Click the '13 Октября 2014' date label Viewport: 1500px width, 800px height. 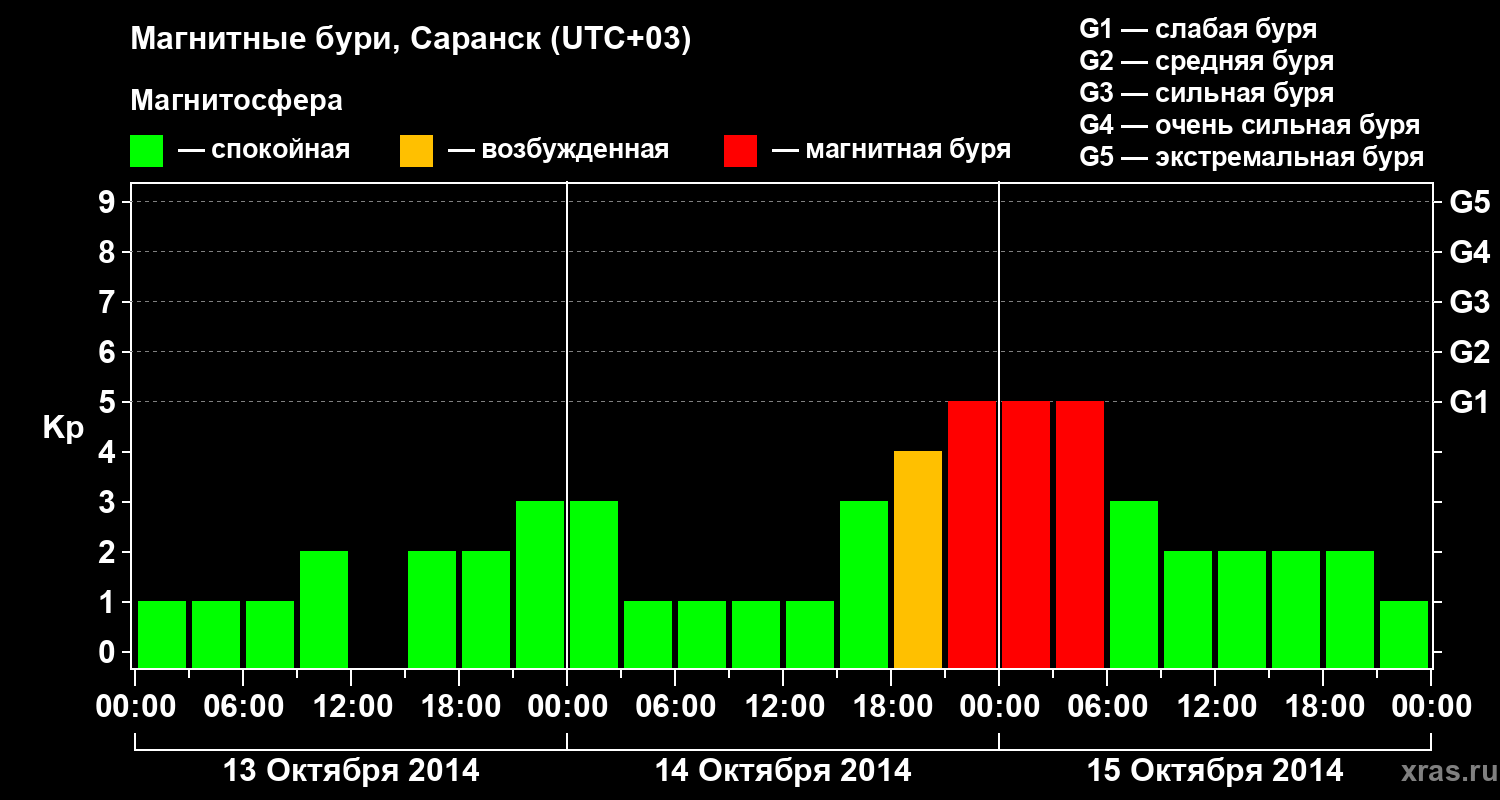(x=351, y=771)
